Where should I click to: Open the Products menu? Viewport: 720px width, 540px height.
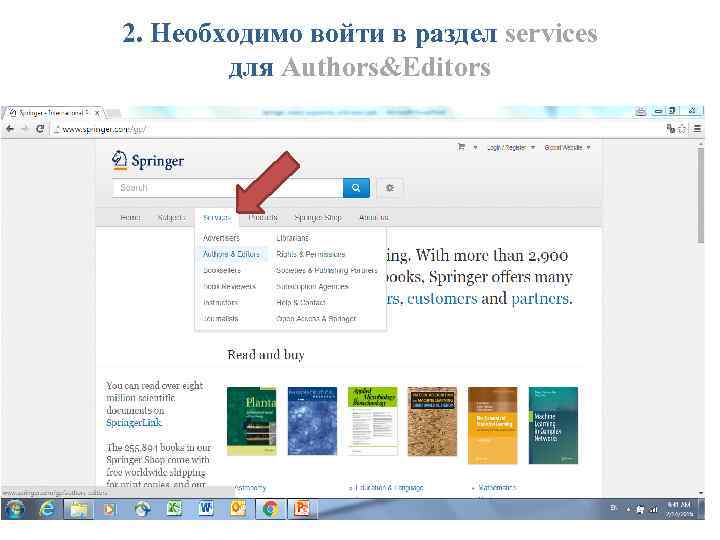pos(263,217)
